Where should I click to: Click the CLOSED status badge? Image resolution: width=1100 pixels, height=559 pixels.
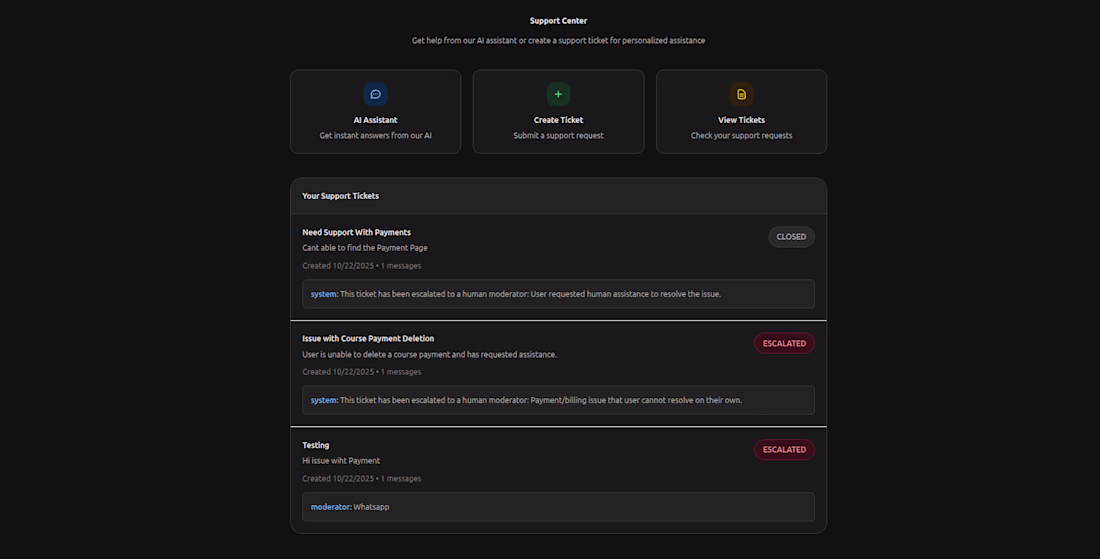tap(791, 237)
